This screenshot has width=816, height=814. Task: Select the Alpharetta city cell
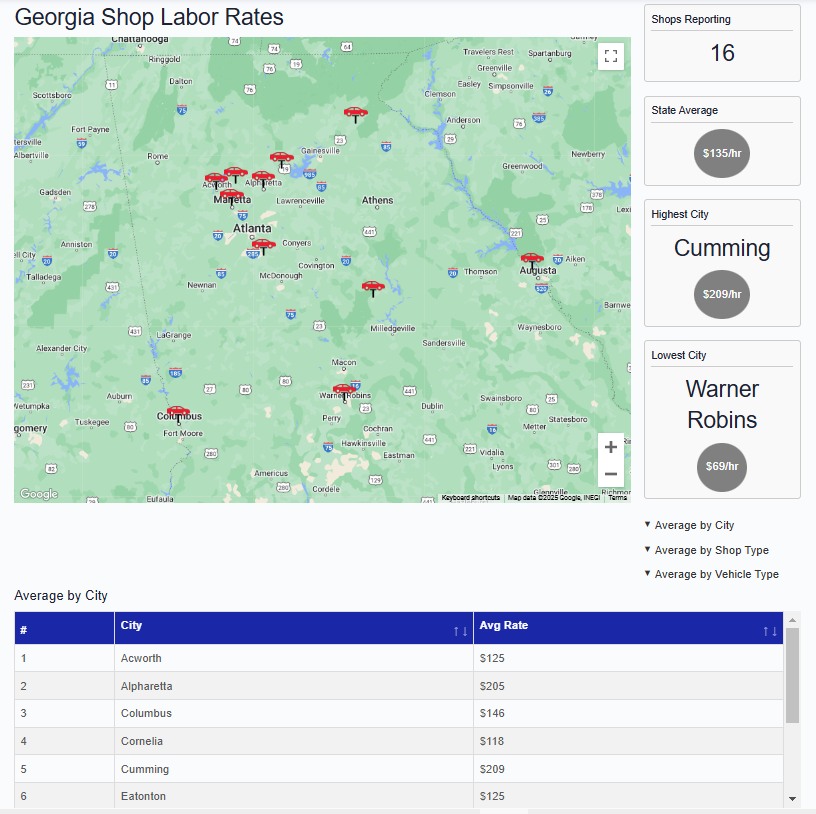pyautogui.click(x=294, y=686)
